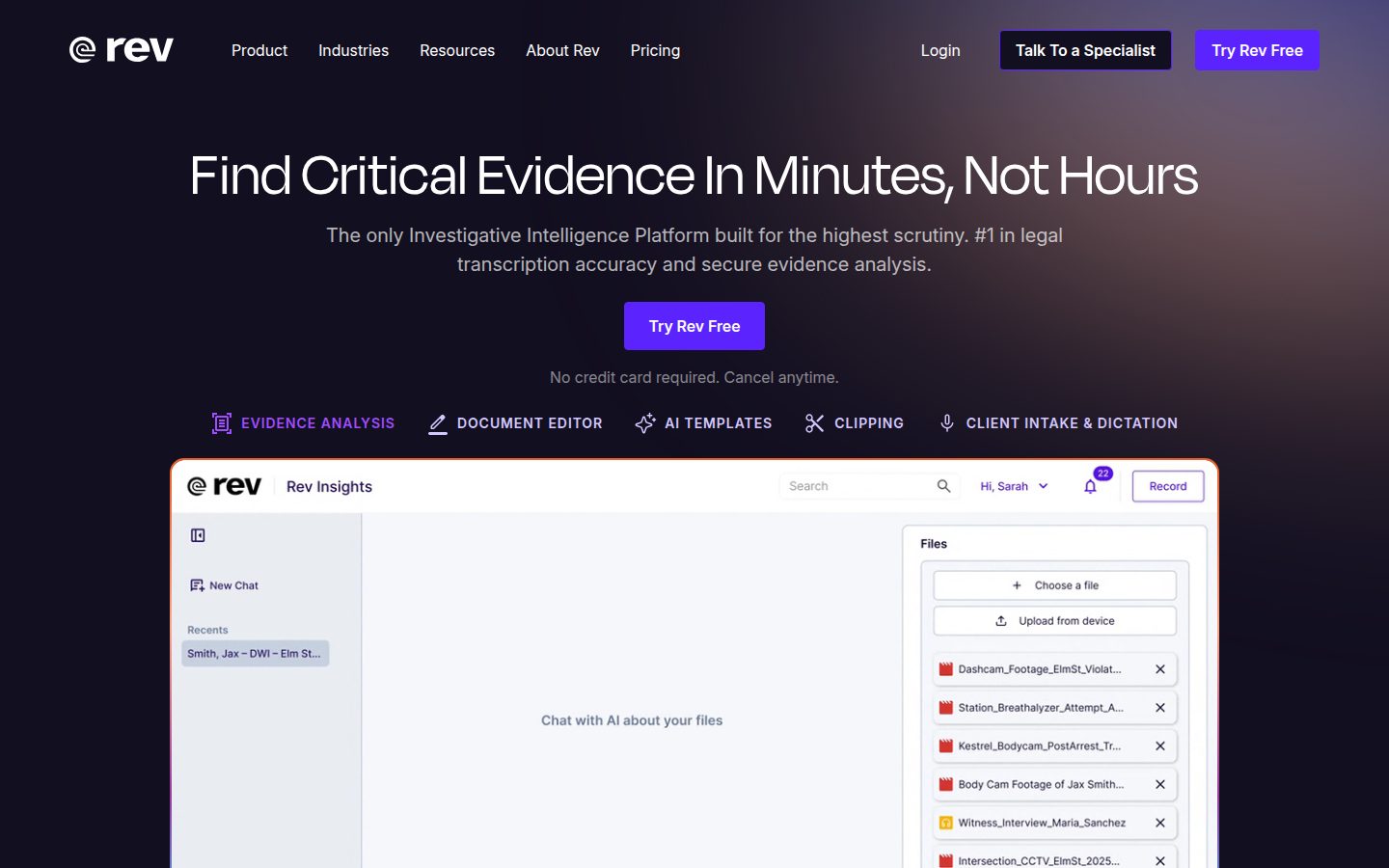Viewport: 1389px width, 868px height.
Task: Click the Try Rev Free hero button
Action: pos(694,326)
